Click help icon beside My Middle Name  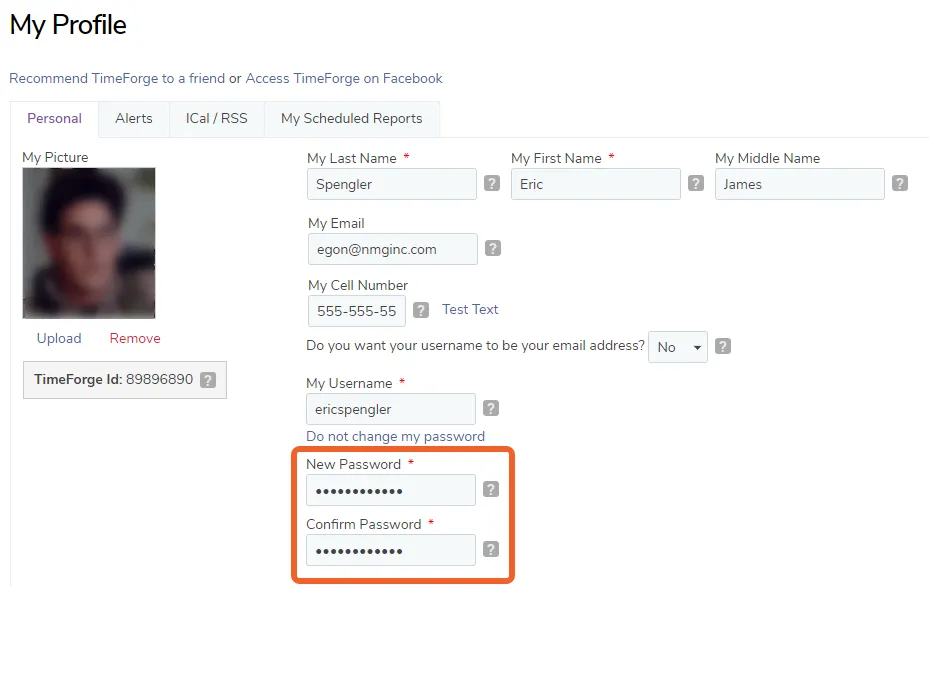[x=899, y=184]
